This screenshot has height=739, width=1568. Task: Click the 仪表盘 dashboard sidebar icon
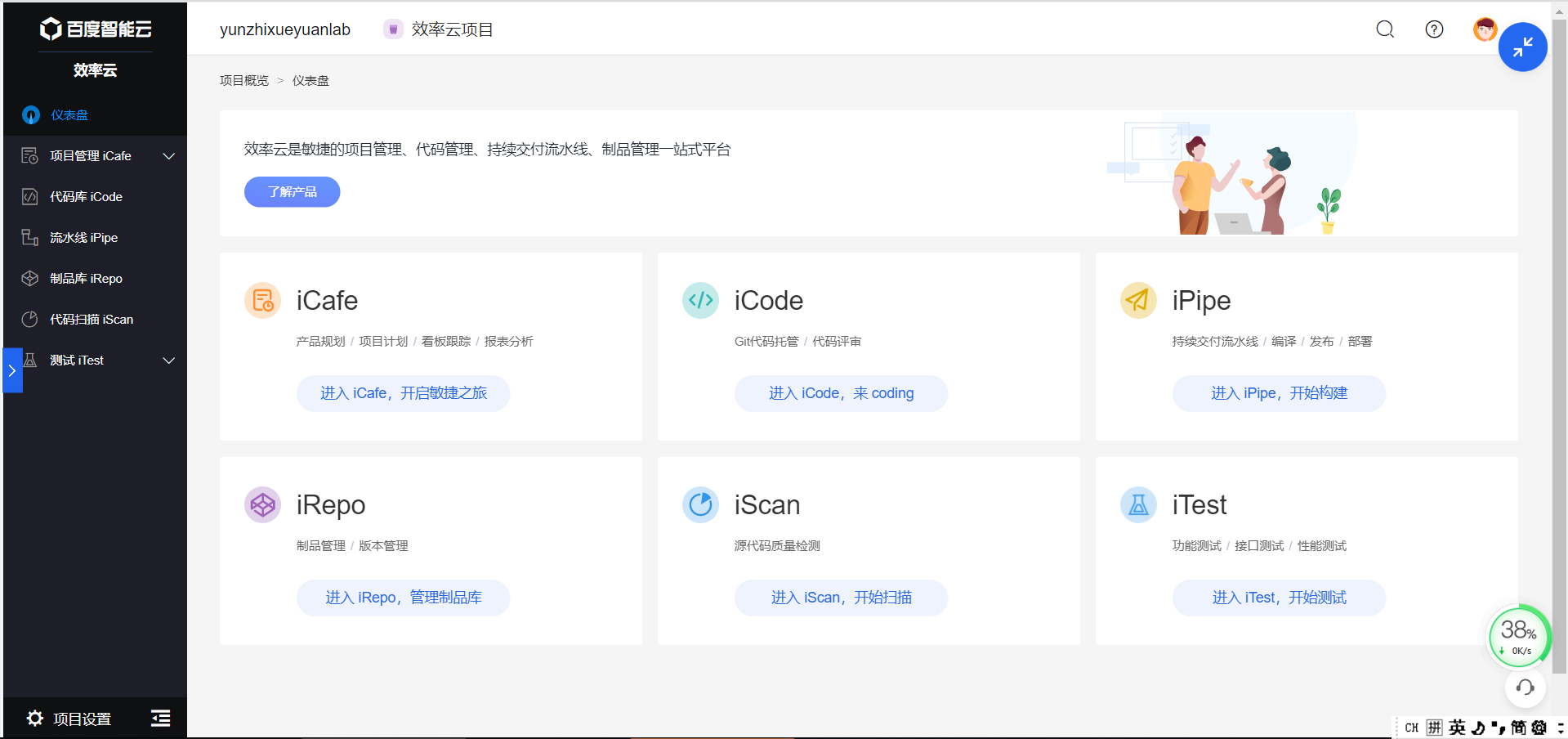click(x=31, y=115)
